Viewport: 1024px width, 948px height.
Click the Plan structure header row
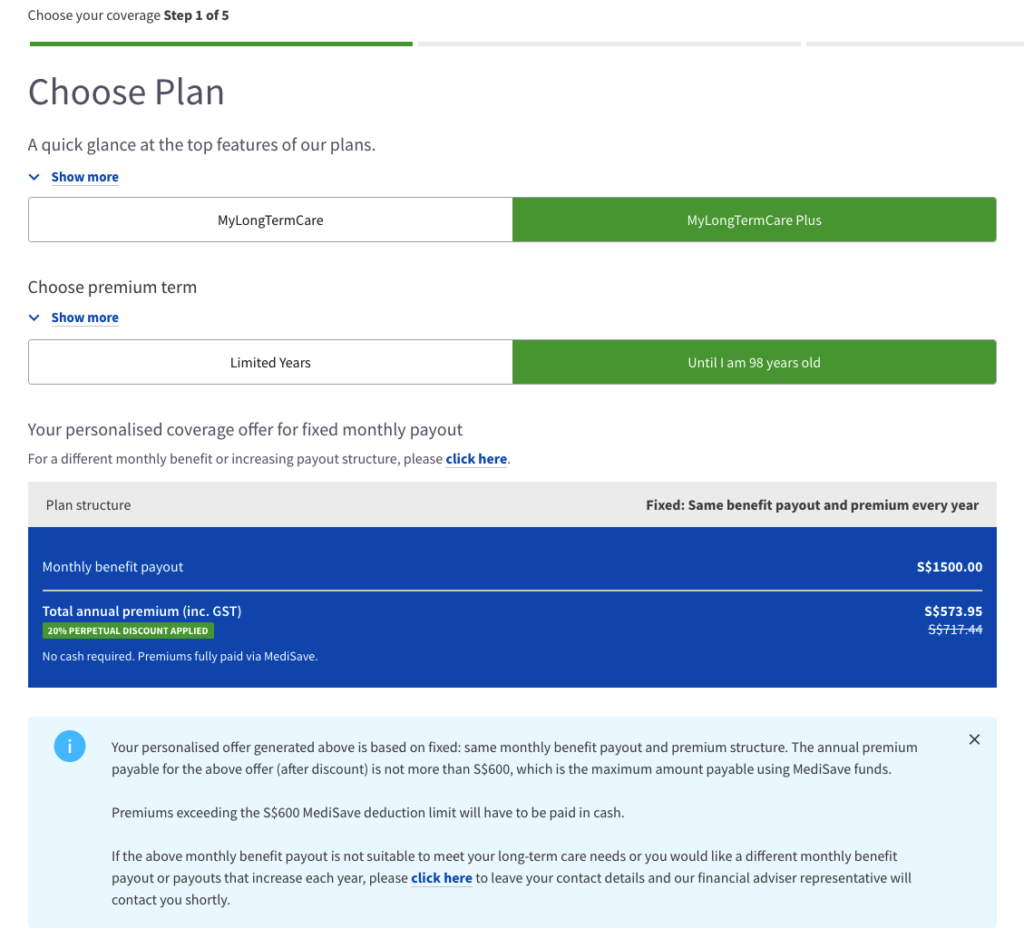512,505
